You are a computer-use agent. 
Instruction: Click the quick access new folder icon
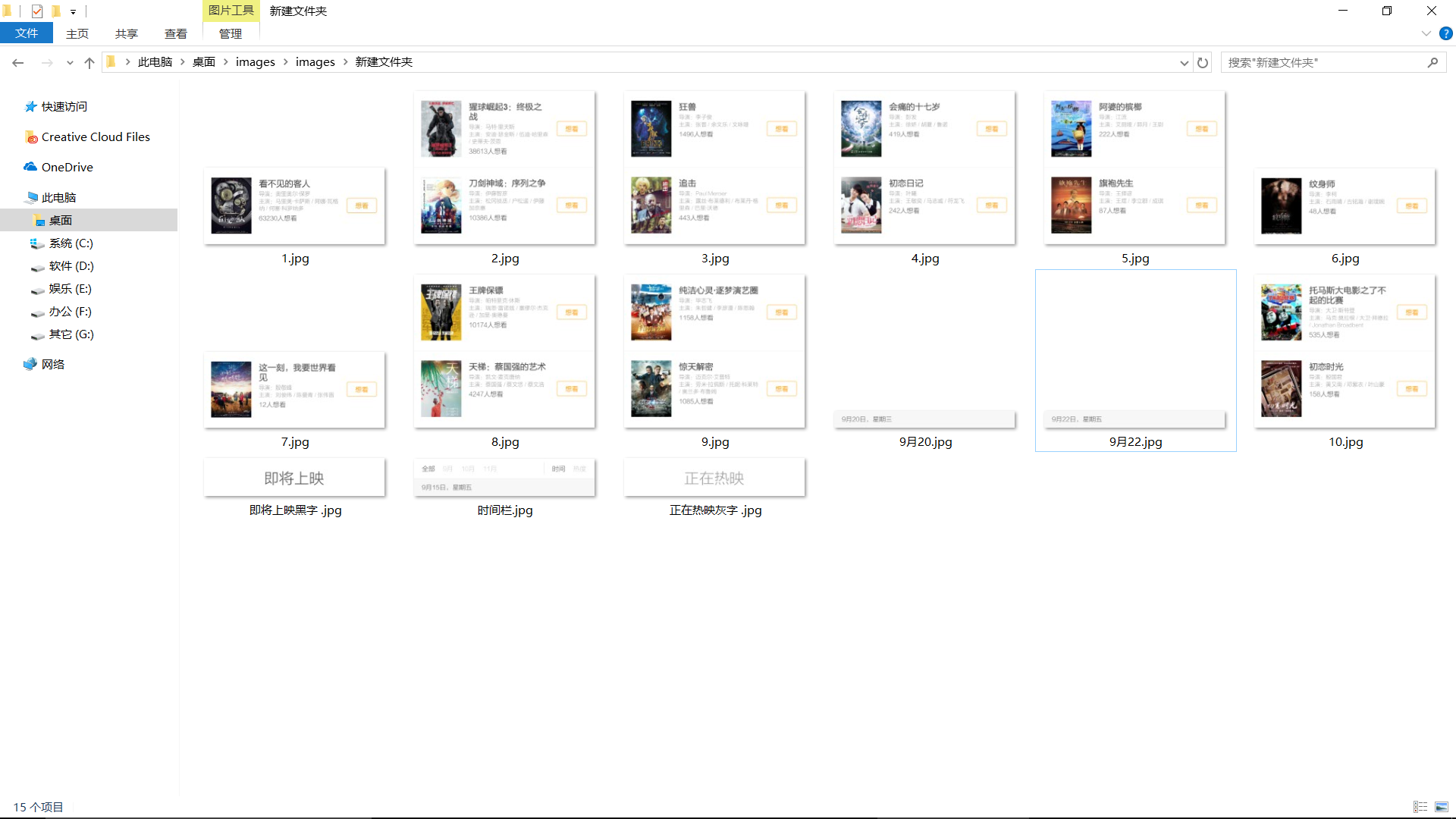55,11
